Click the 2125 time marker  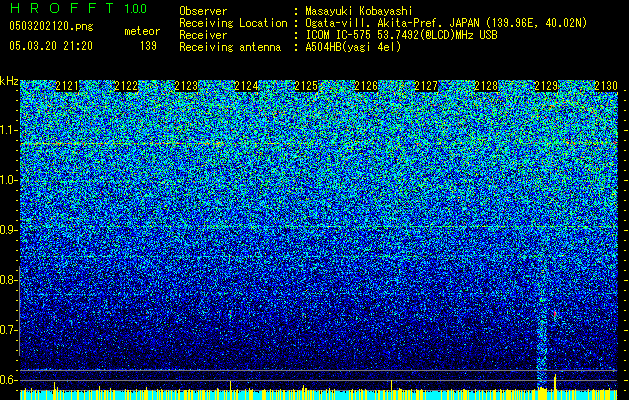pyautogui.click(x=306, y=86)
